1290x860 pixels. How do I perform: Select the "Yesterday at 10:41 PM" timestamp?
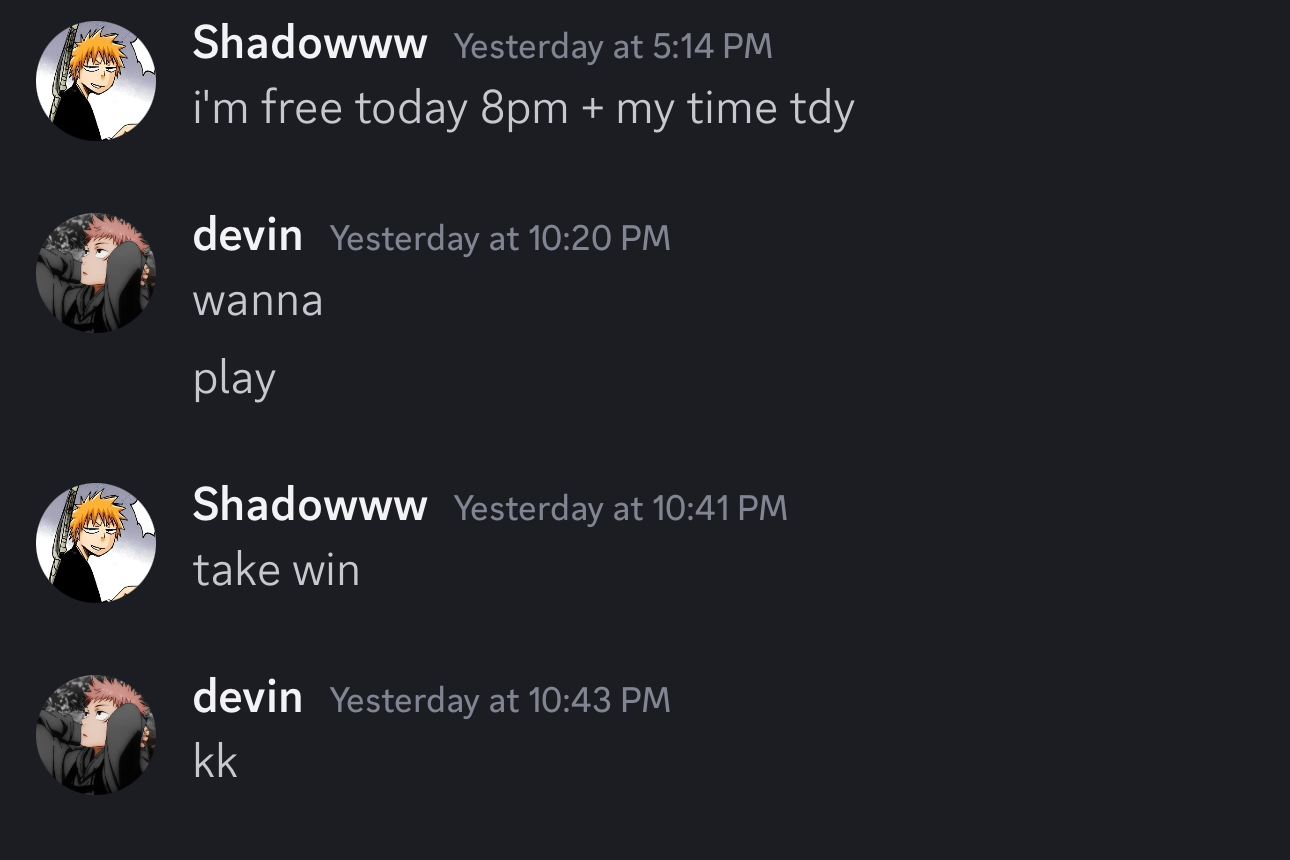click(620, 509)
